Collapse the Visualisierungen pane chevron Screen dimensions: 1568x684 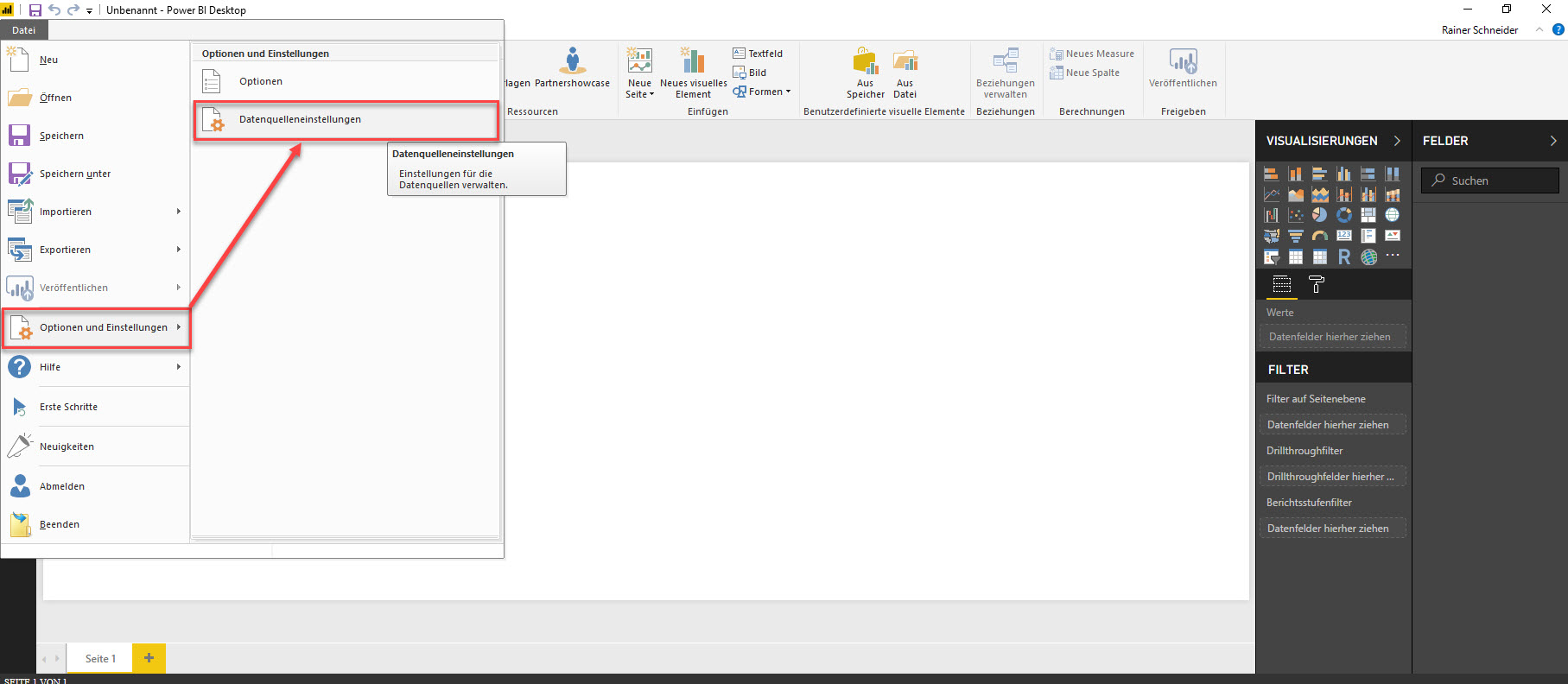pyautogui.click(x=1397, y=141)
